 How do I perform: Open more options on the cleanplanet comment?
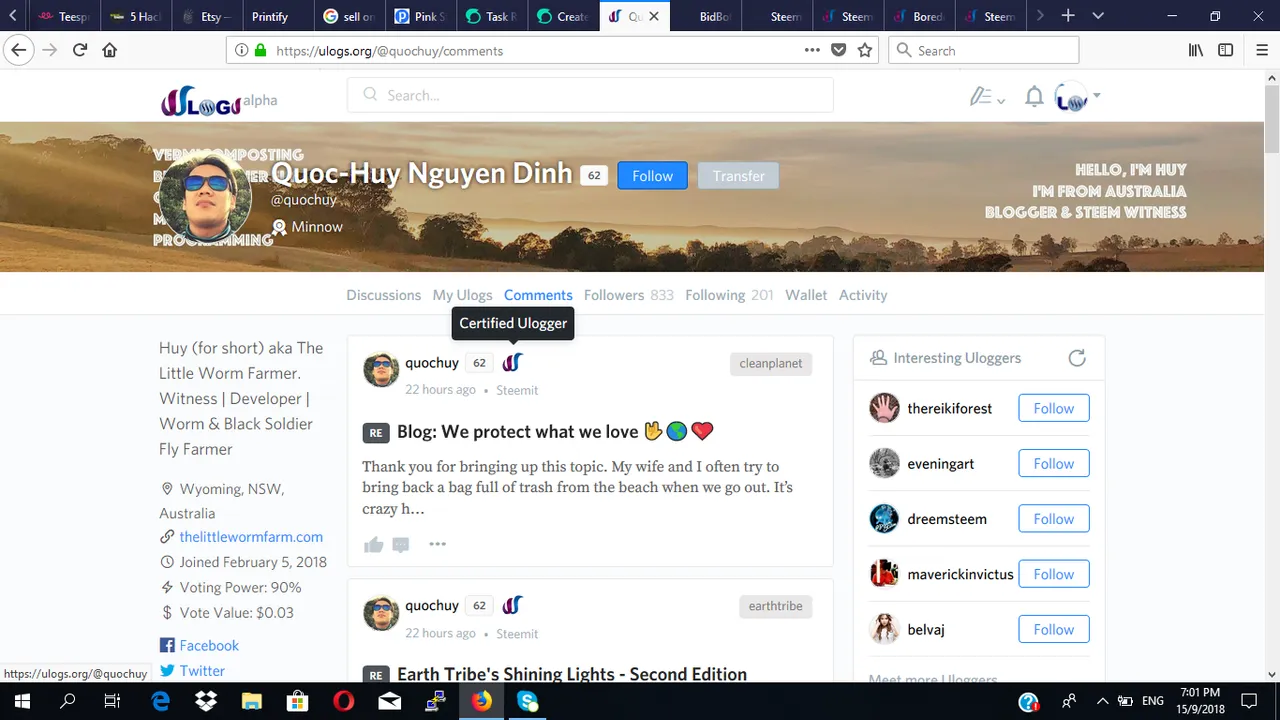tap(437, 544)
